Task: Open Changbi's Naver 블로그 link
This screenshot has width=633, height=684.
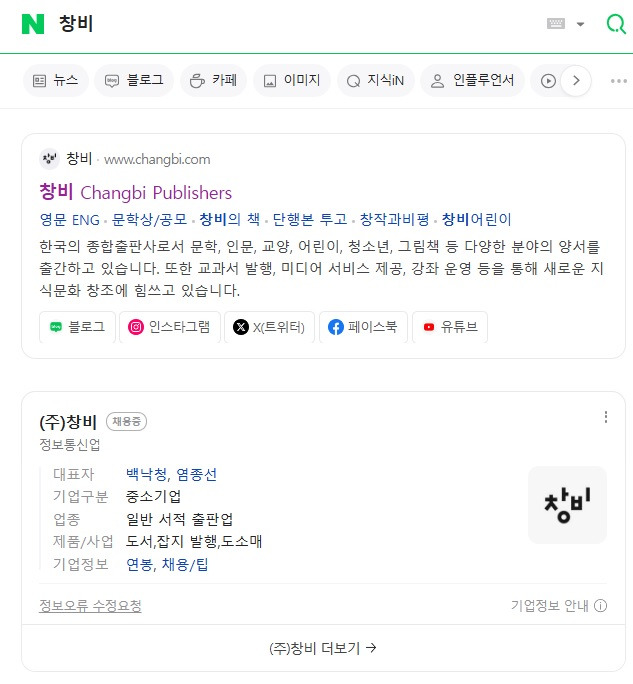Action: pyautogui.click(x=78, y=327)
